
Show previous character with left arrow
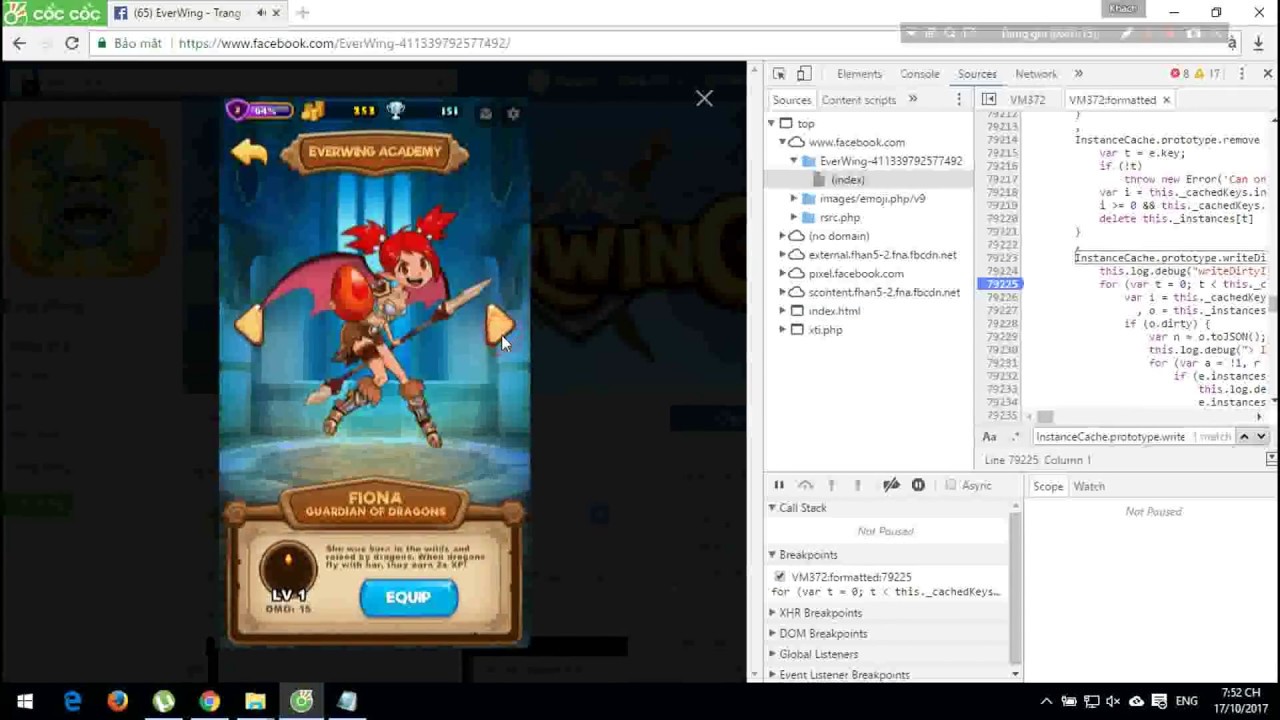click(x=248, y=324)
